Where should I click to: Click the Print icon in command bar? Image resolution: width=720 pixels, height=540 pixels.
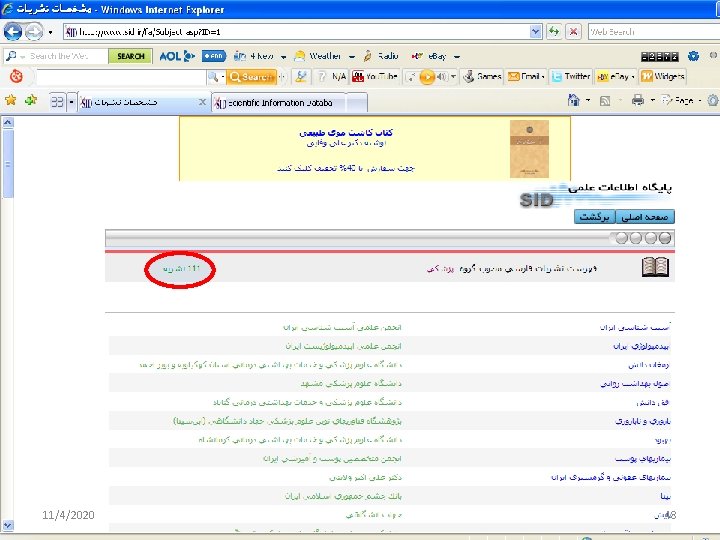(x=638, y=100)
